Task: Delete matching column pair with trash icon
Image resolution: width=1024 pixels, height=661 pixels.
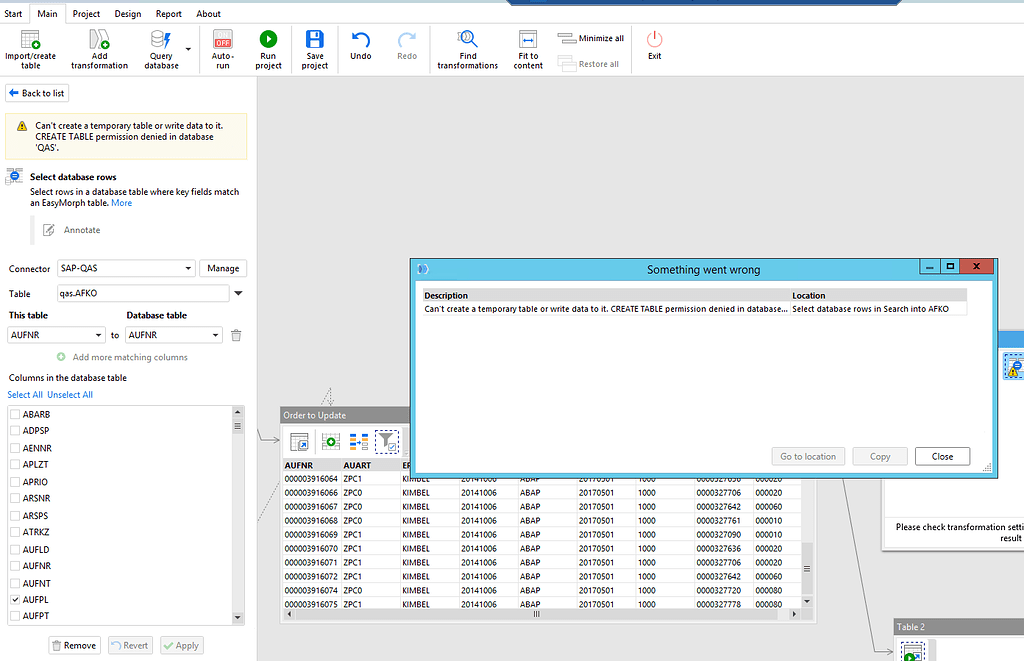Action: (x=236, y=335)
